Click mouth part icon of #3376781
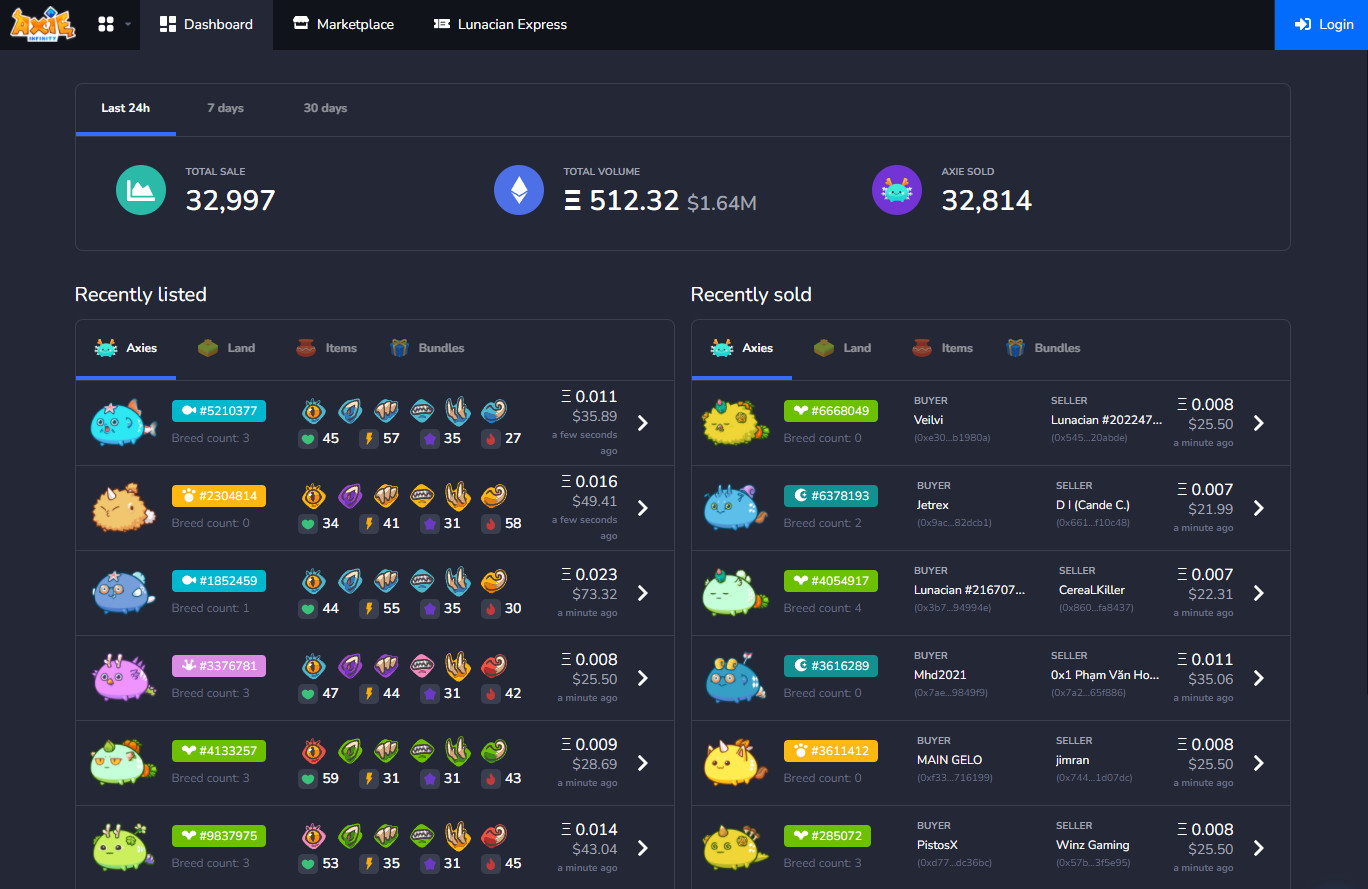This screenshot has width=1368, height=889. click(x=422, y=665)
